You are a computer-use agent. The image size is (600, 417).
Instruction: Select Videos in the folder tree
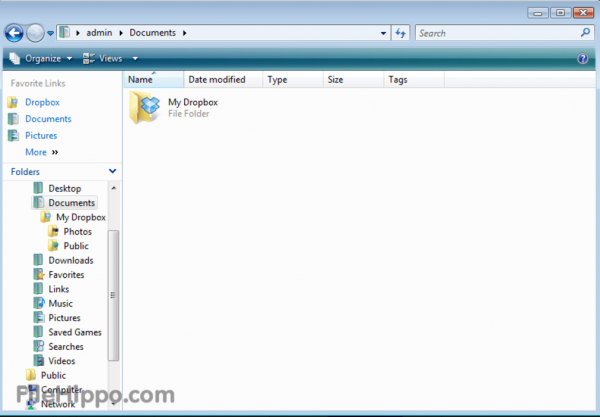62,361
